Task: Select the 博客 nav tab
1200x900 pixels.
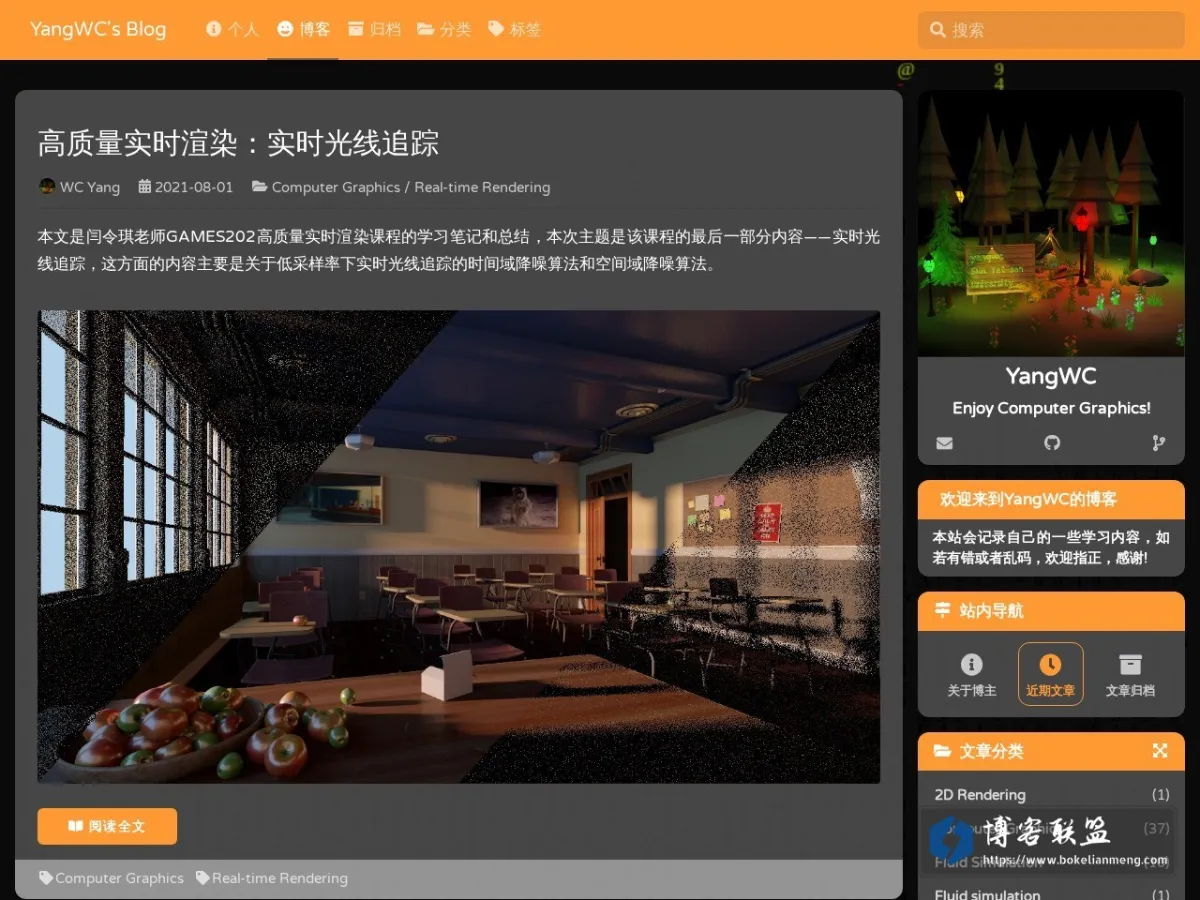Action: tap(303, 29)
